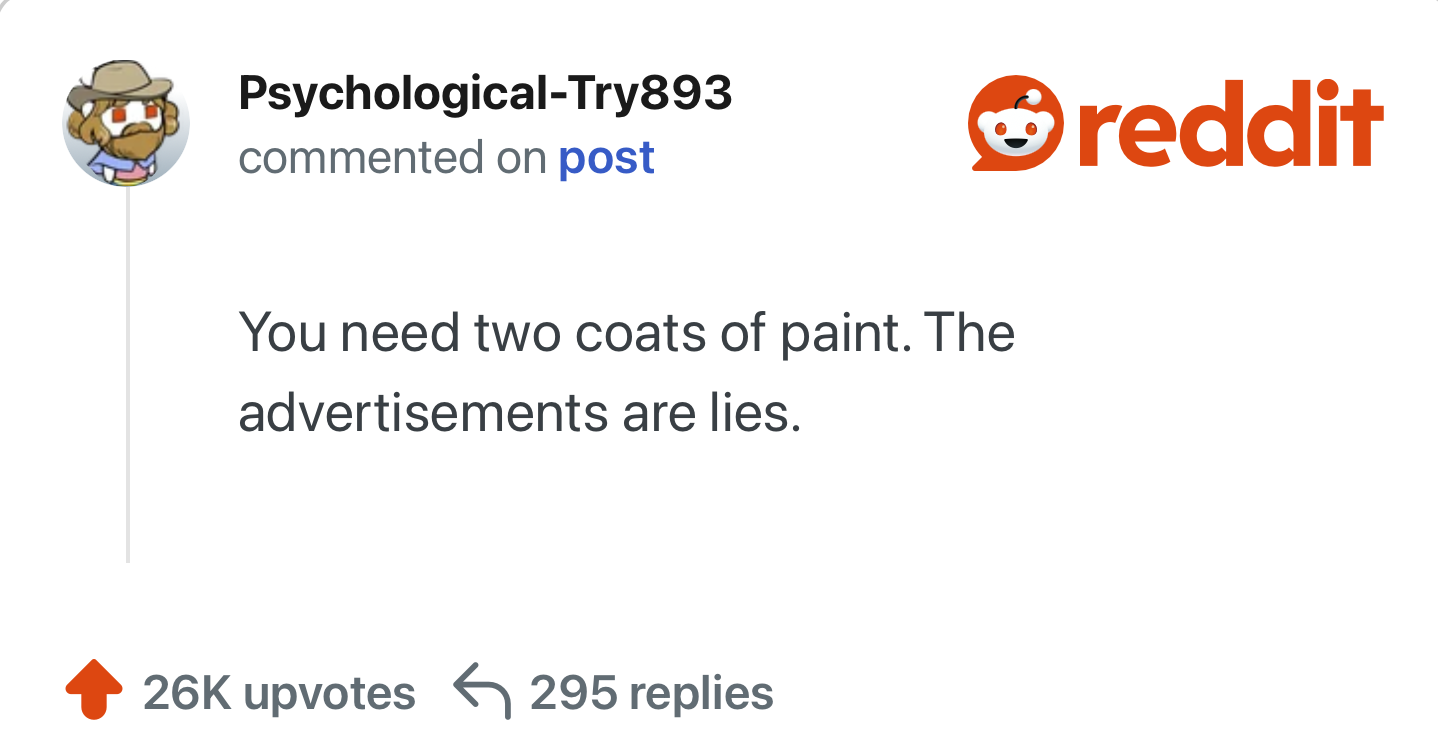The width and height of the screenshot is (1438, 738).
Task: Click the word "replies" at the bottom
Action: pyautogui.click(x=702, y=693)
